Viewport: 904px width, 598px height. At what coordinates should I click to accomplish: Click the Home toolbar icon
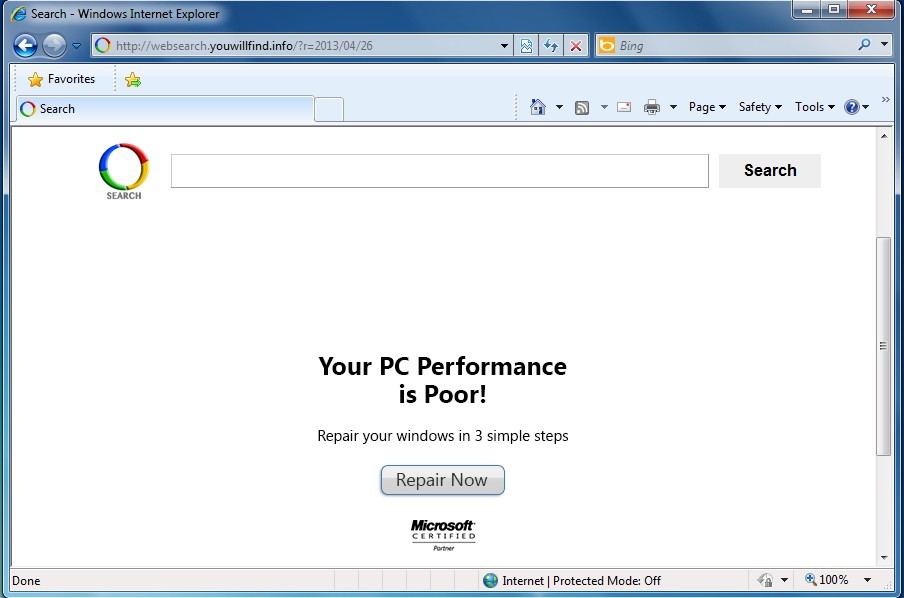click(537, 107)
